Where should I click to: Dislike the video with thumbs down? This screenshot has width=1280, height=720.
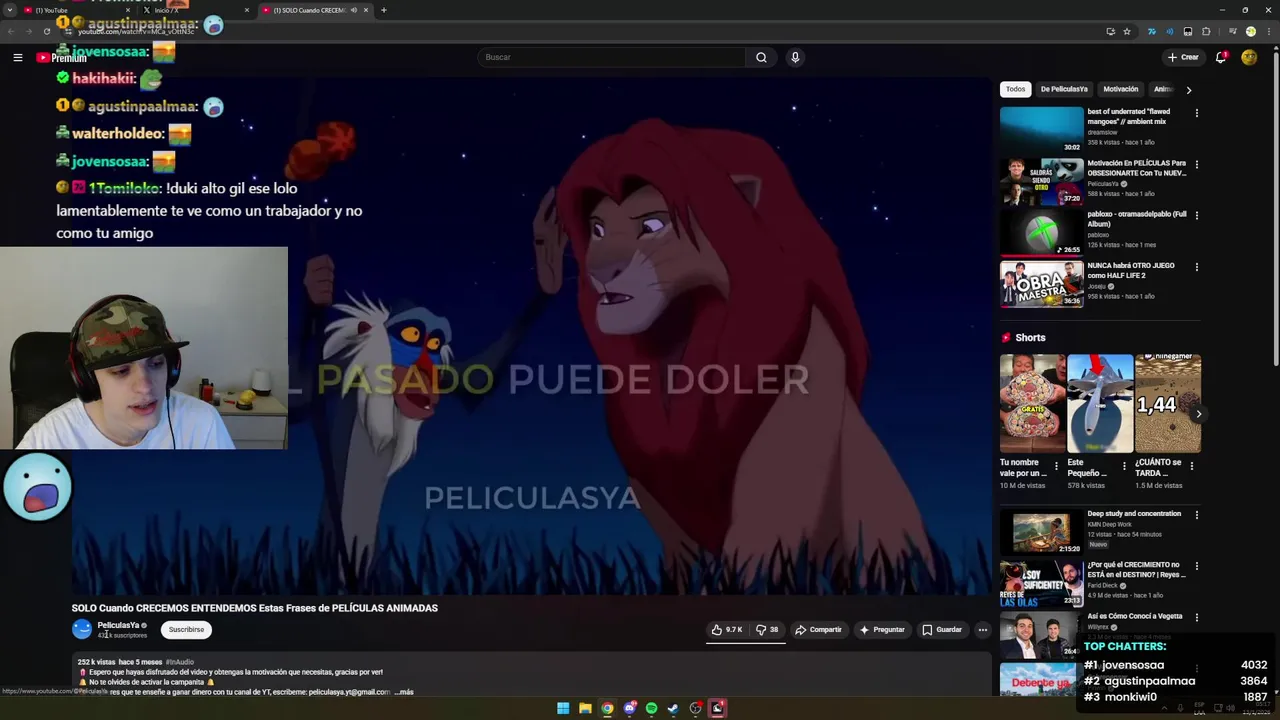tap(767, 630)
